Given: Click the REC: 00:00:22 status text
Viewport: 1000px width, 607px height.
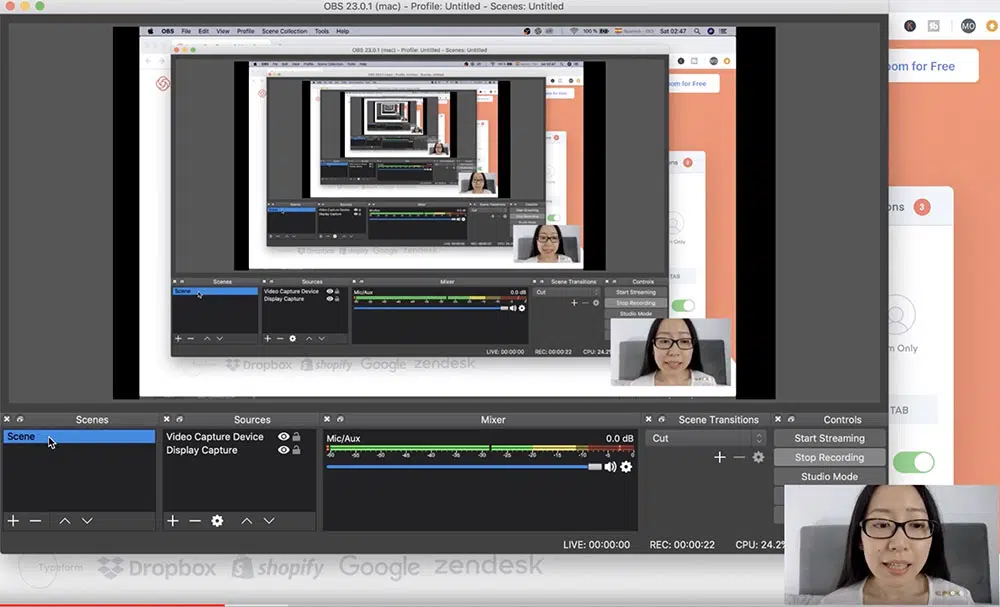Looking at the screenshot, I should (x=682, y=545).
